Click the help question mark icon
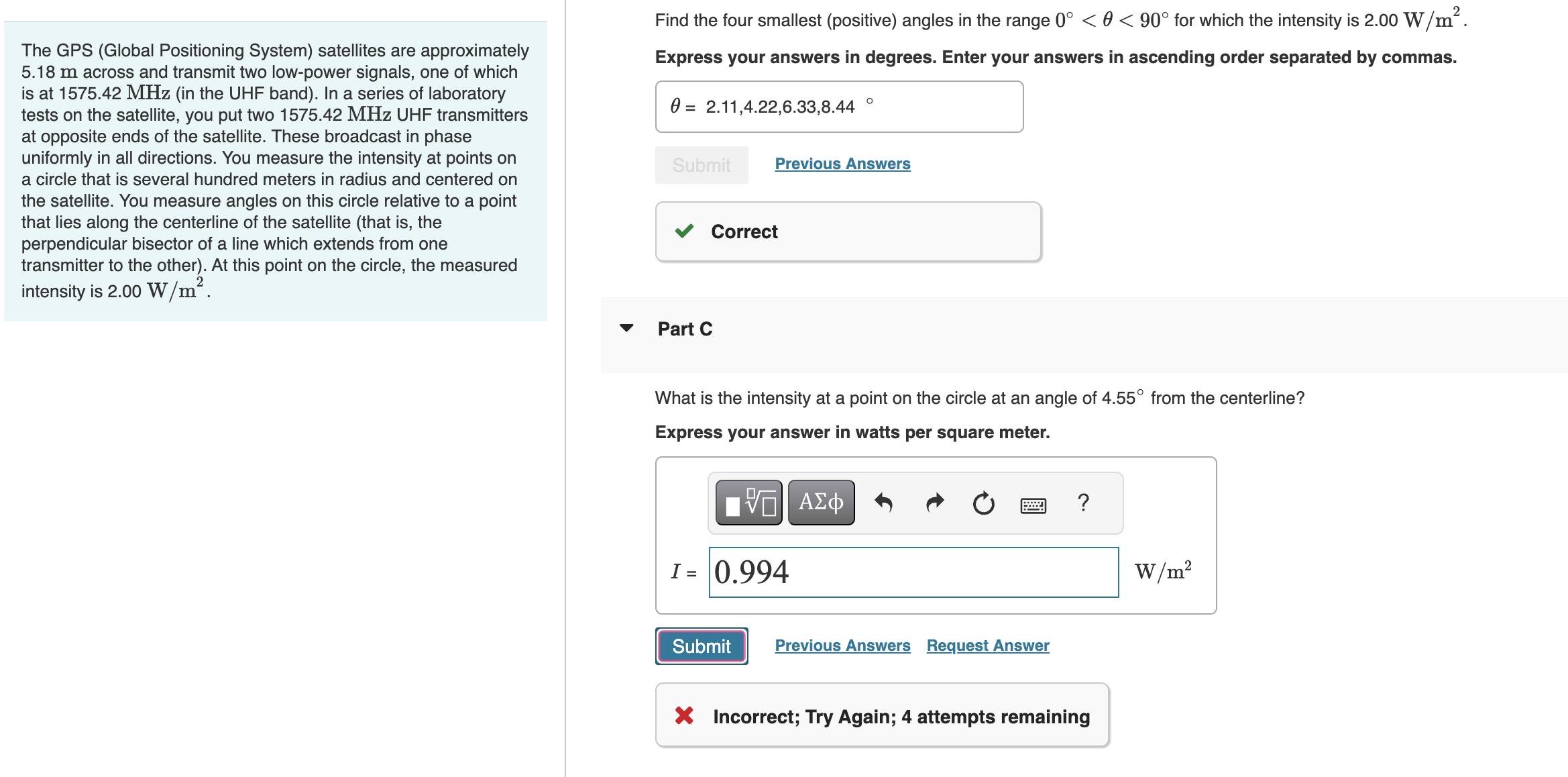Viewport: 1568px width, 777px height. [x=1082, y=503]
